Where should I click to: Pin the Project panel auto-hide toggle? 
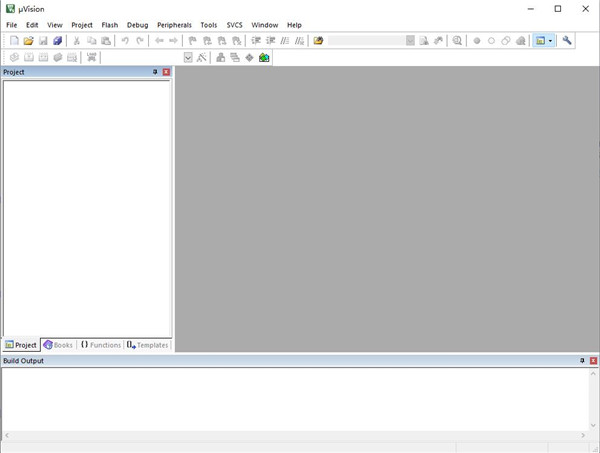point(155,72)
